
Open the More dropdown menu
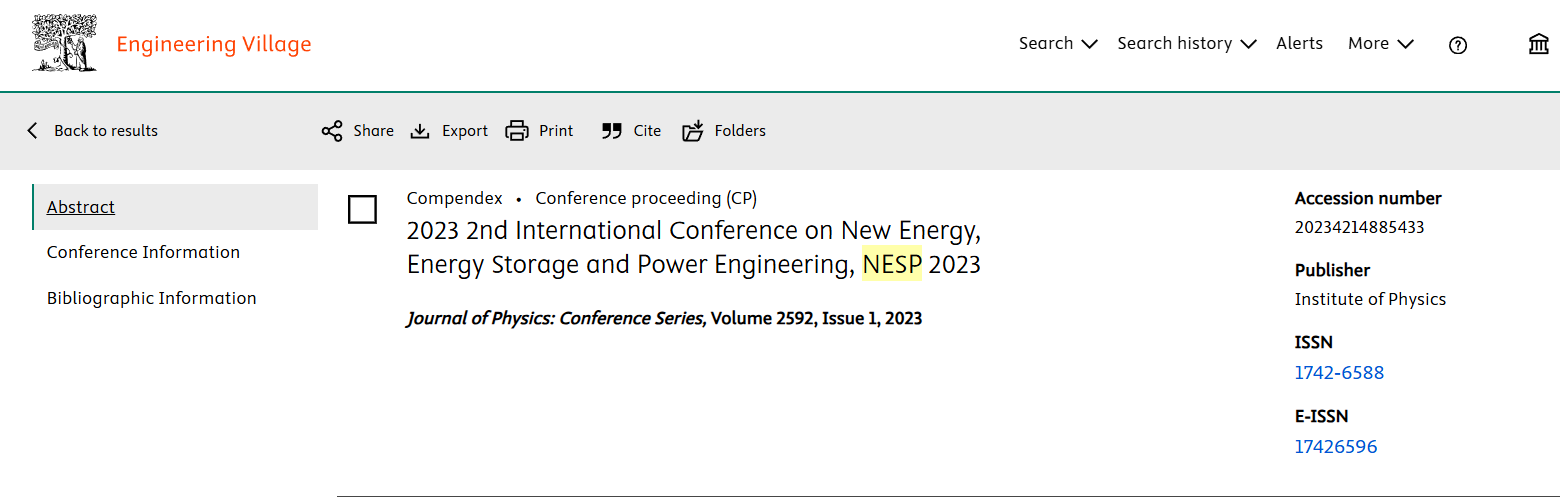click(x=1380, y=44)
